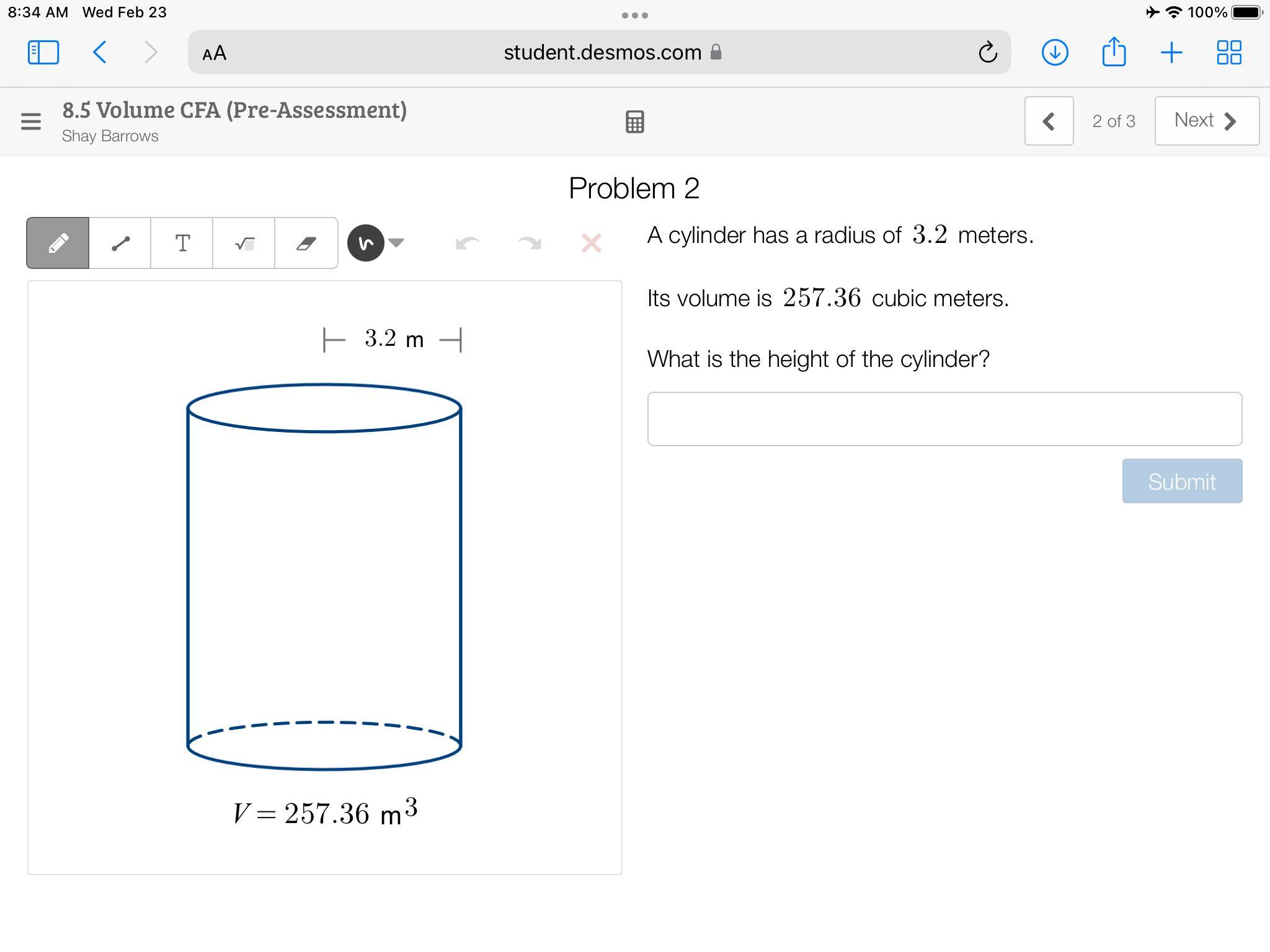Select the math expression tool
This screenshot has height=952, width=1270.
[244, 243]
